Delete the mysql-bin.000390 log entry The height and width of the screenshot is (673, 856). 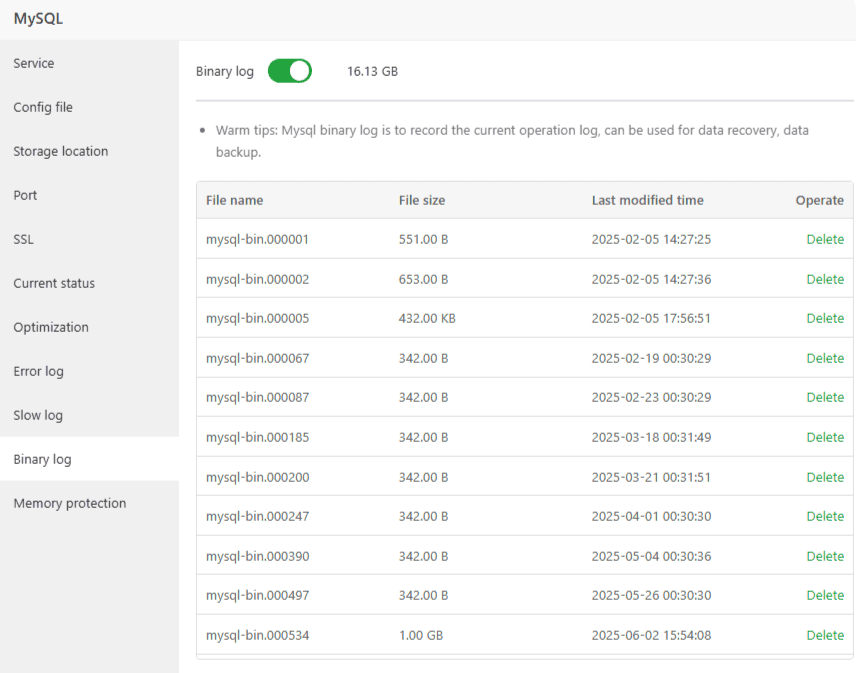coord(825,556)
